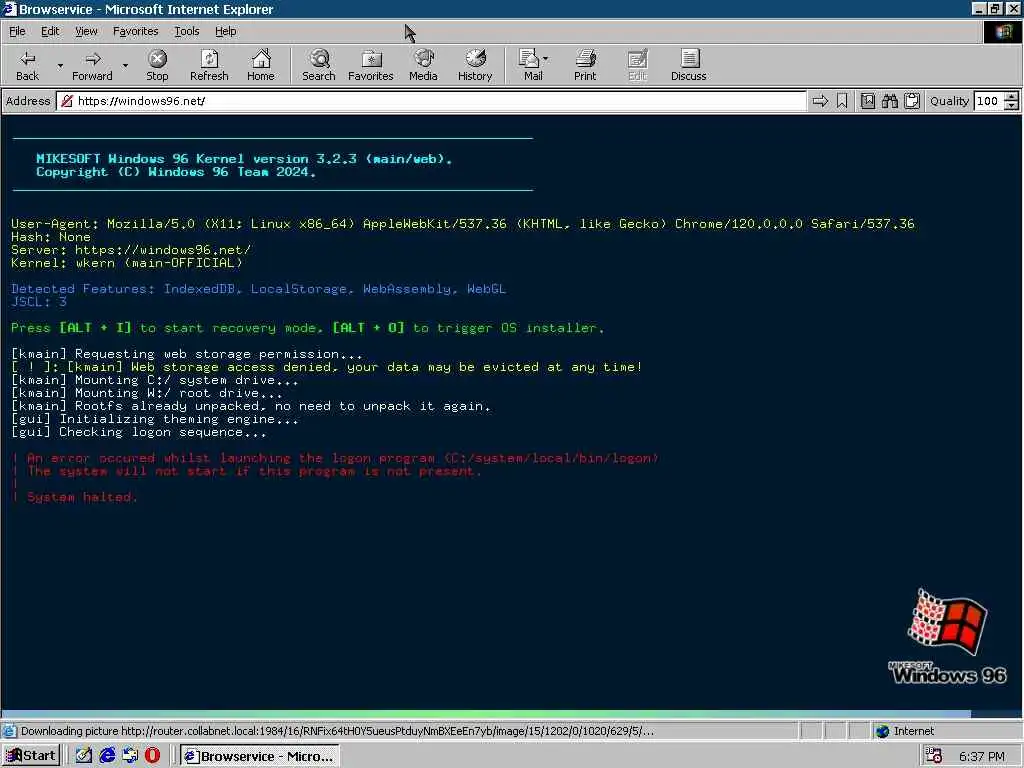The width and height of the screenshot is (1024, 768).
Task: Open the Forward history dropdown arrow
Action: [x=125, y=65]
